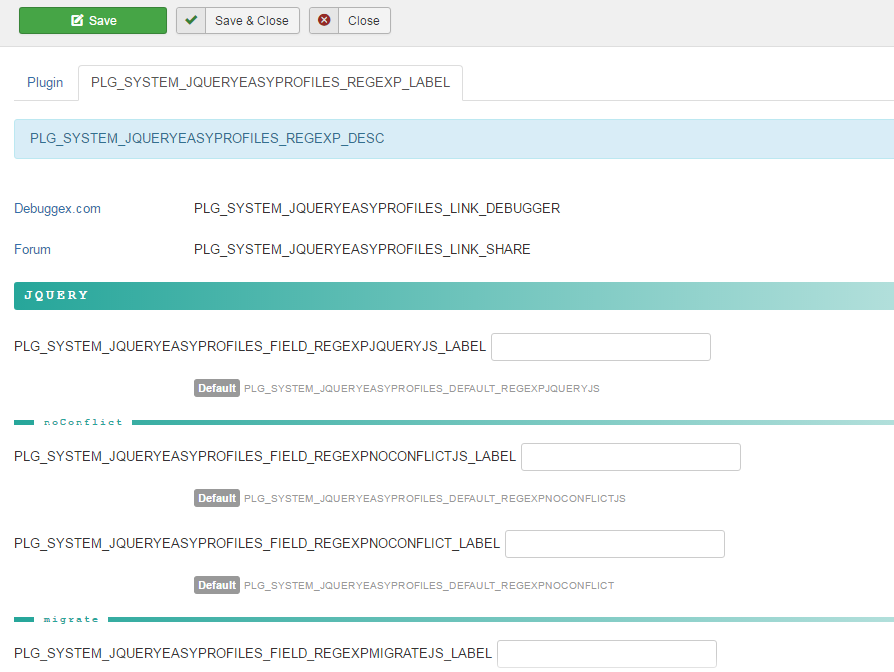Open the Debuggex.com link
The width and height of the screenshot is (894, 672).
click(x=57, y=209)
